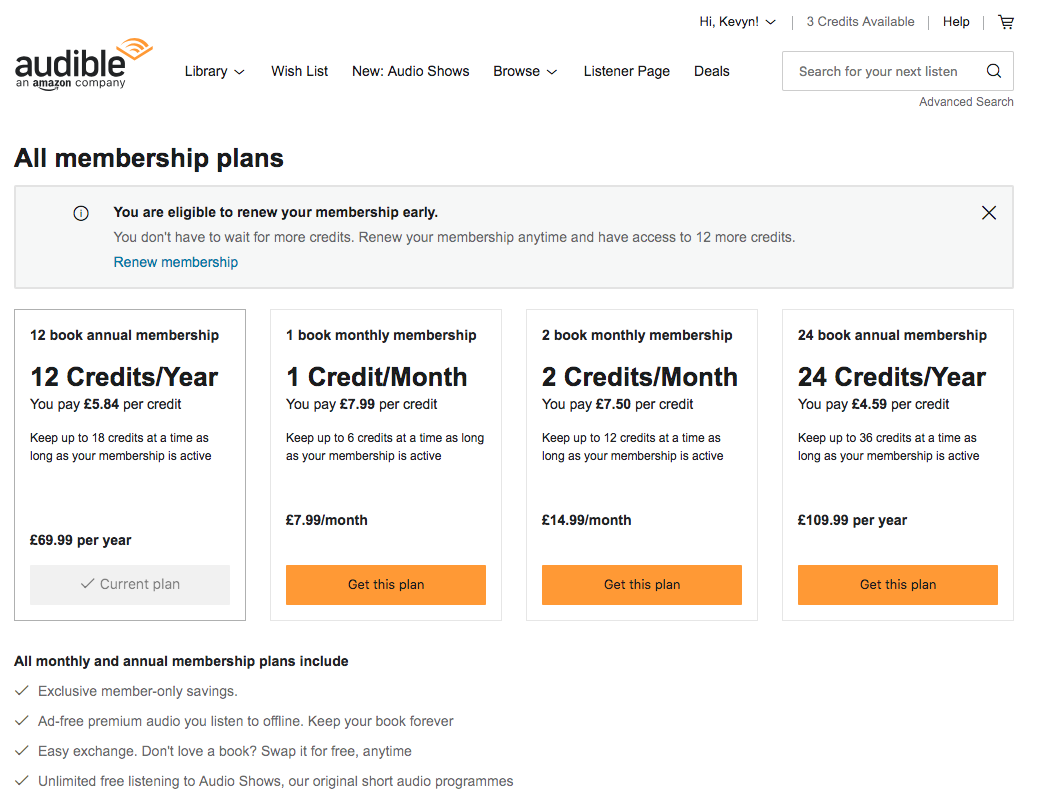Click the search magnifier icon
The height and width of the screenshot is (810, 1041).
coord(993,71)
